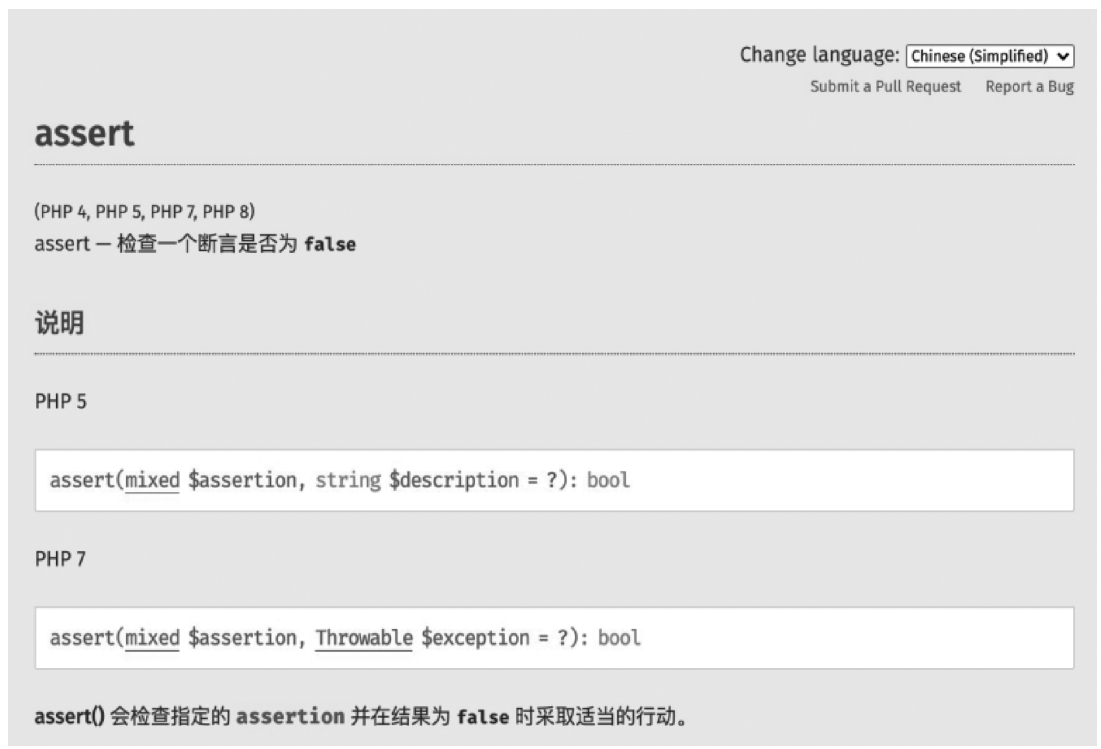Click Report a Bug link
Screen dimensions: 1101x749
coord(1029,86)
